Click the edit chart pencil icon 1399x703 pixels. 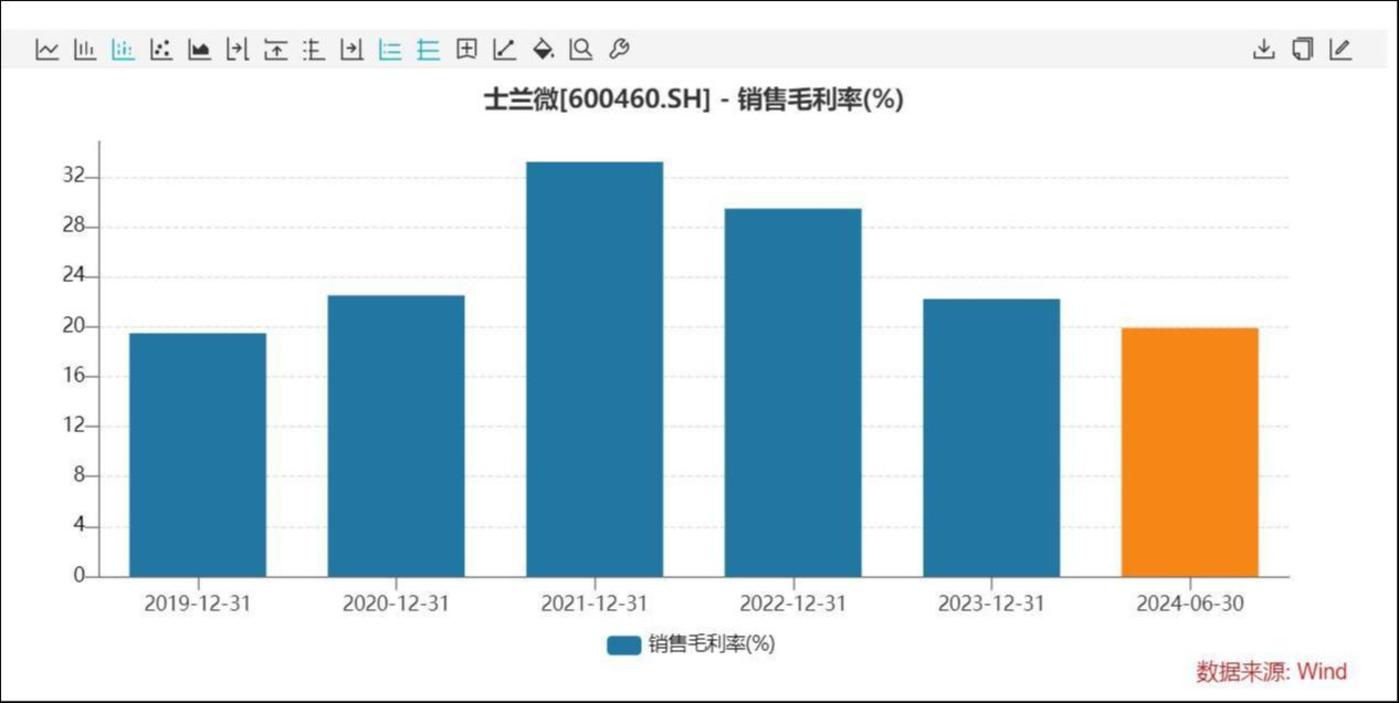(1340, 49)
